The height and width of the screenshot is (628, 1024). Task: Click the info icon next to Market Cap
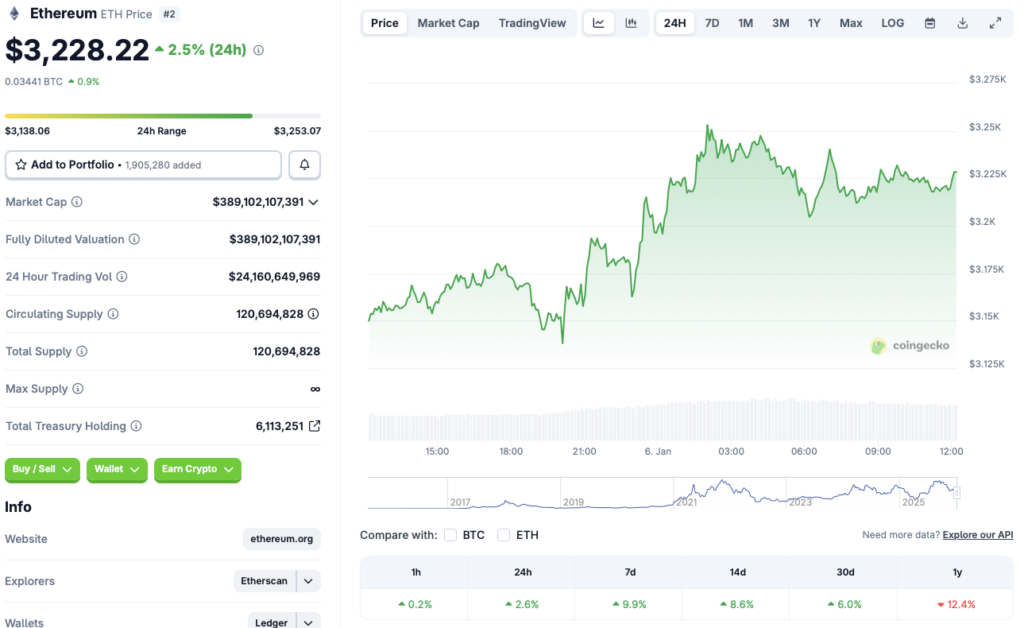click(x=75, y=201)
